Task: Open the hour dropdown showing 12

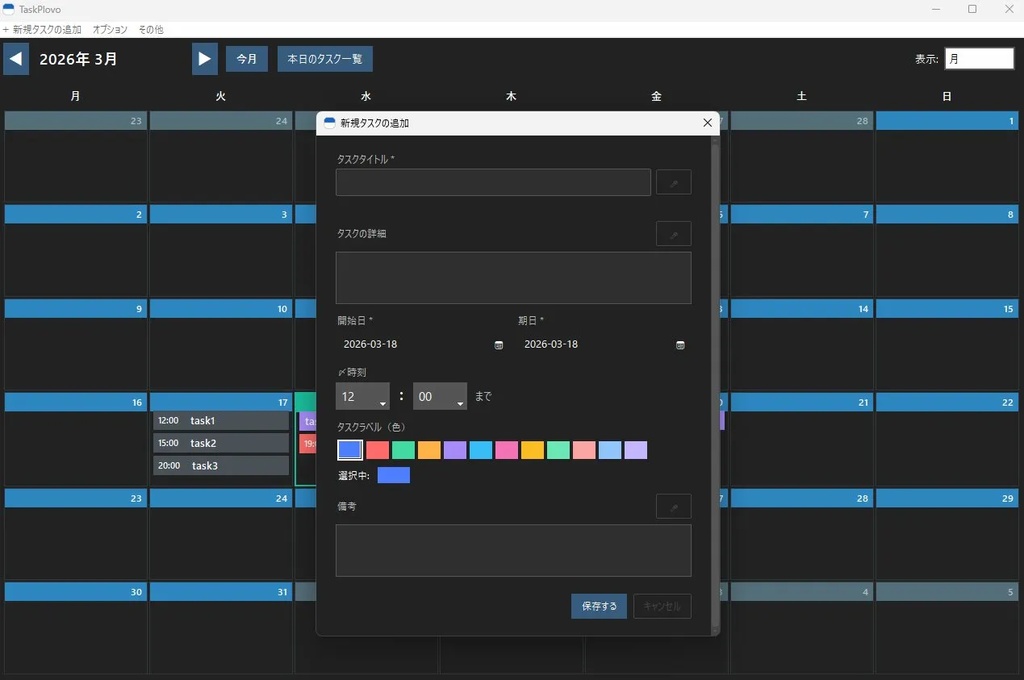Action: click(x=362, y=397)
